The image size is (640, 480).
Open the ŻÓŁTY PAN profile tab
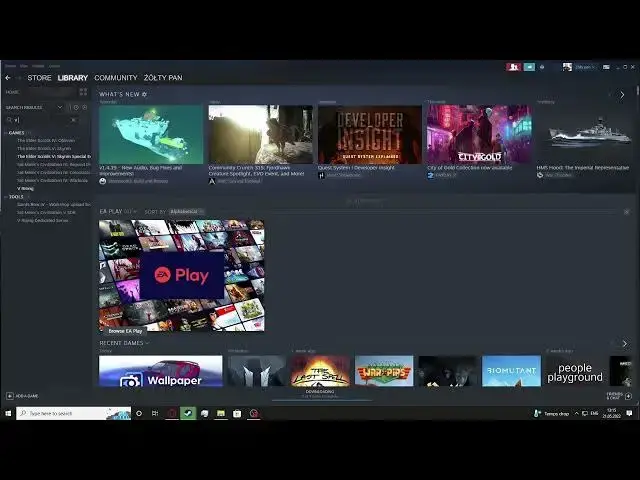tap(163, 78)
